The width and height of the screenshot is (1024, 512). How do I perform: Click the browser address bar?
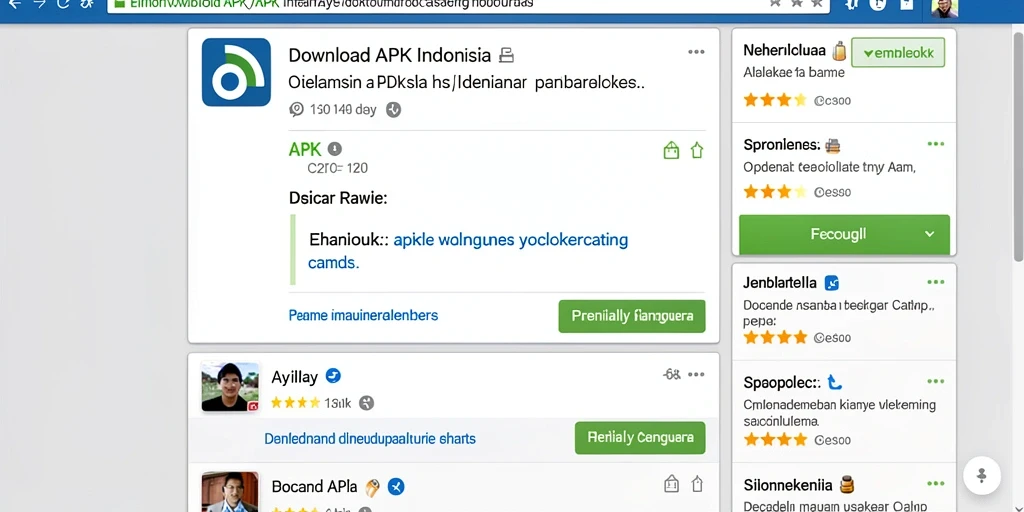tap(468, 5)
